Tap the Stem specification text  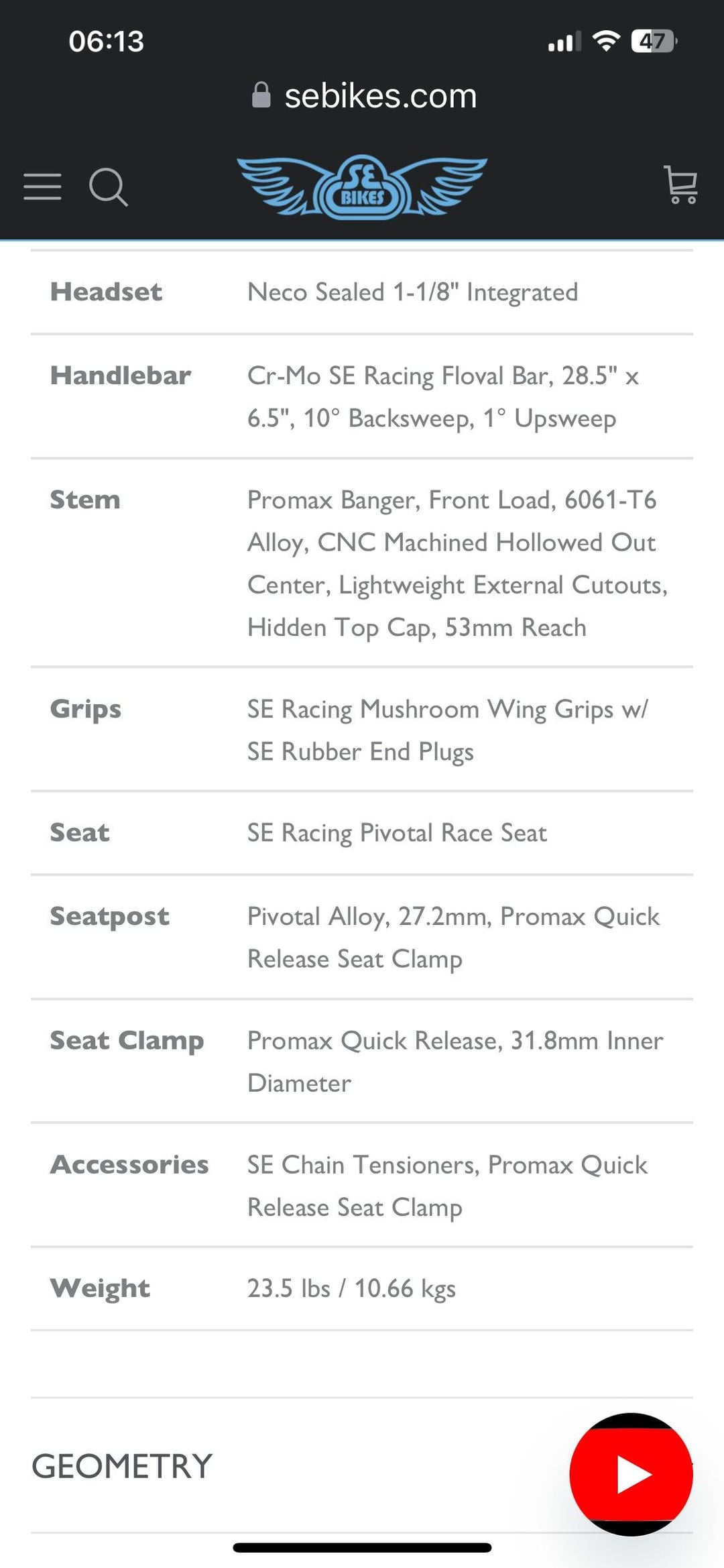click(x=457, y=563)
